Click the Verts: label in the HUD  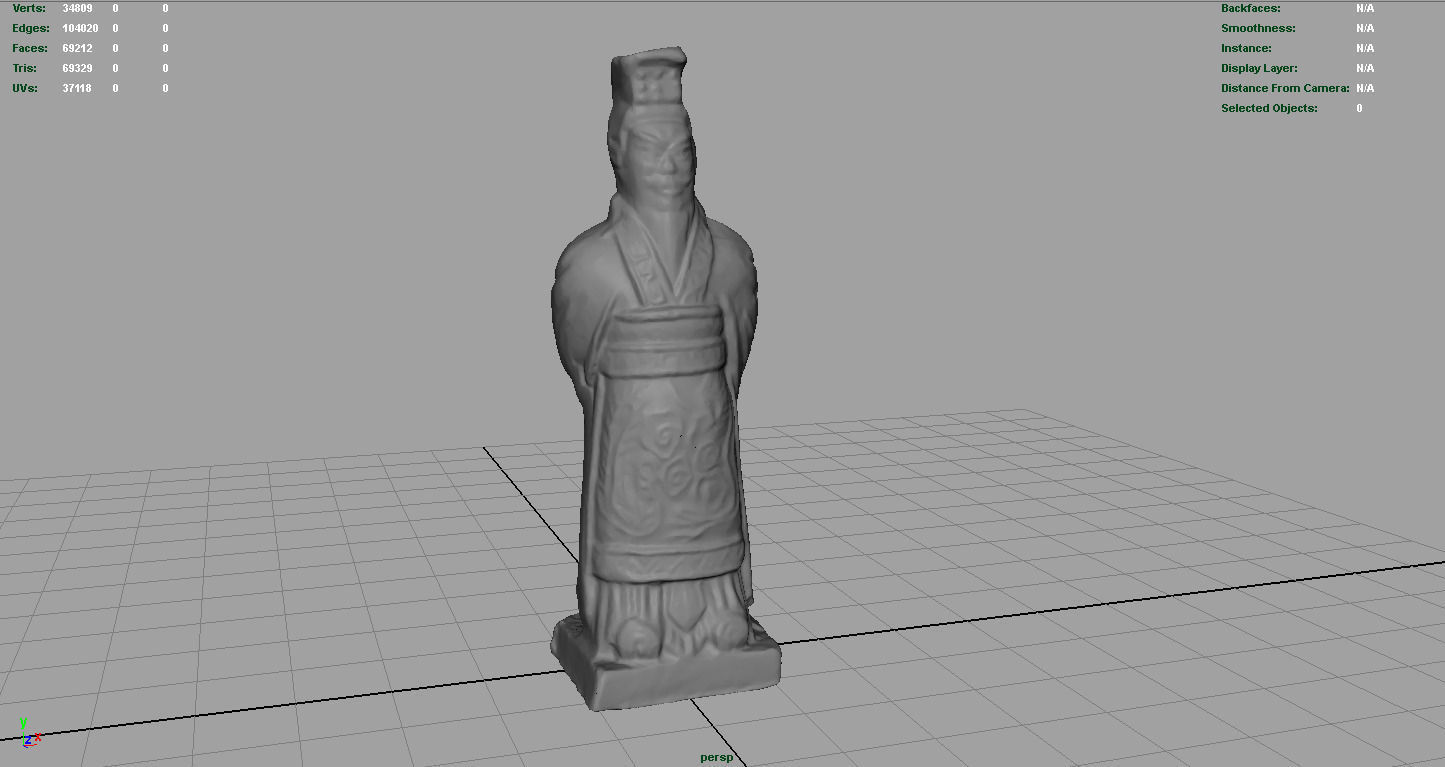[29, 8]
